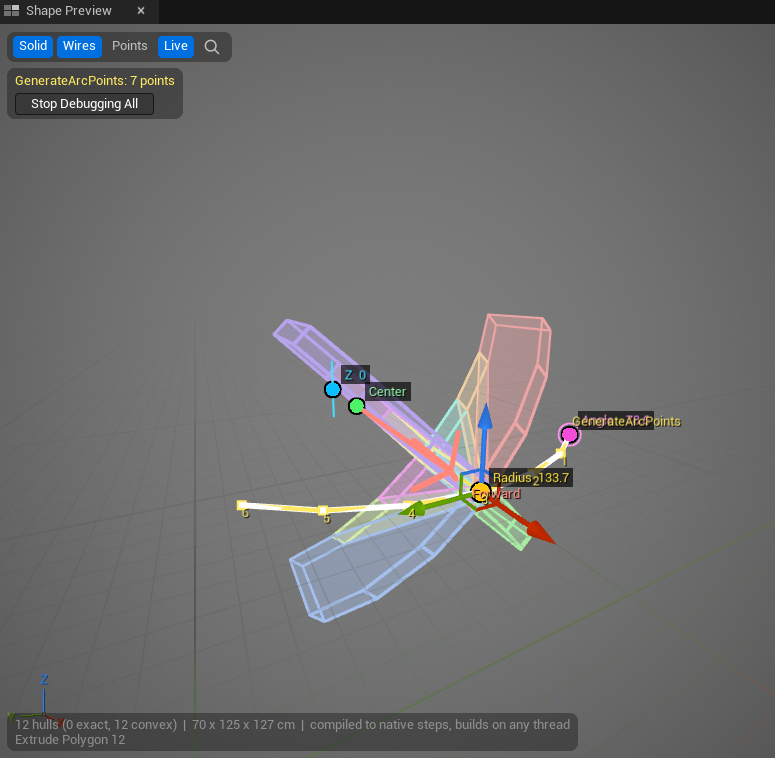Click the green Y-axis gizmo arrow
The height and width of the screenshot is (758, 775).
click(412, 508)
